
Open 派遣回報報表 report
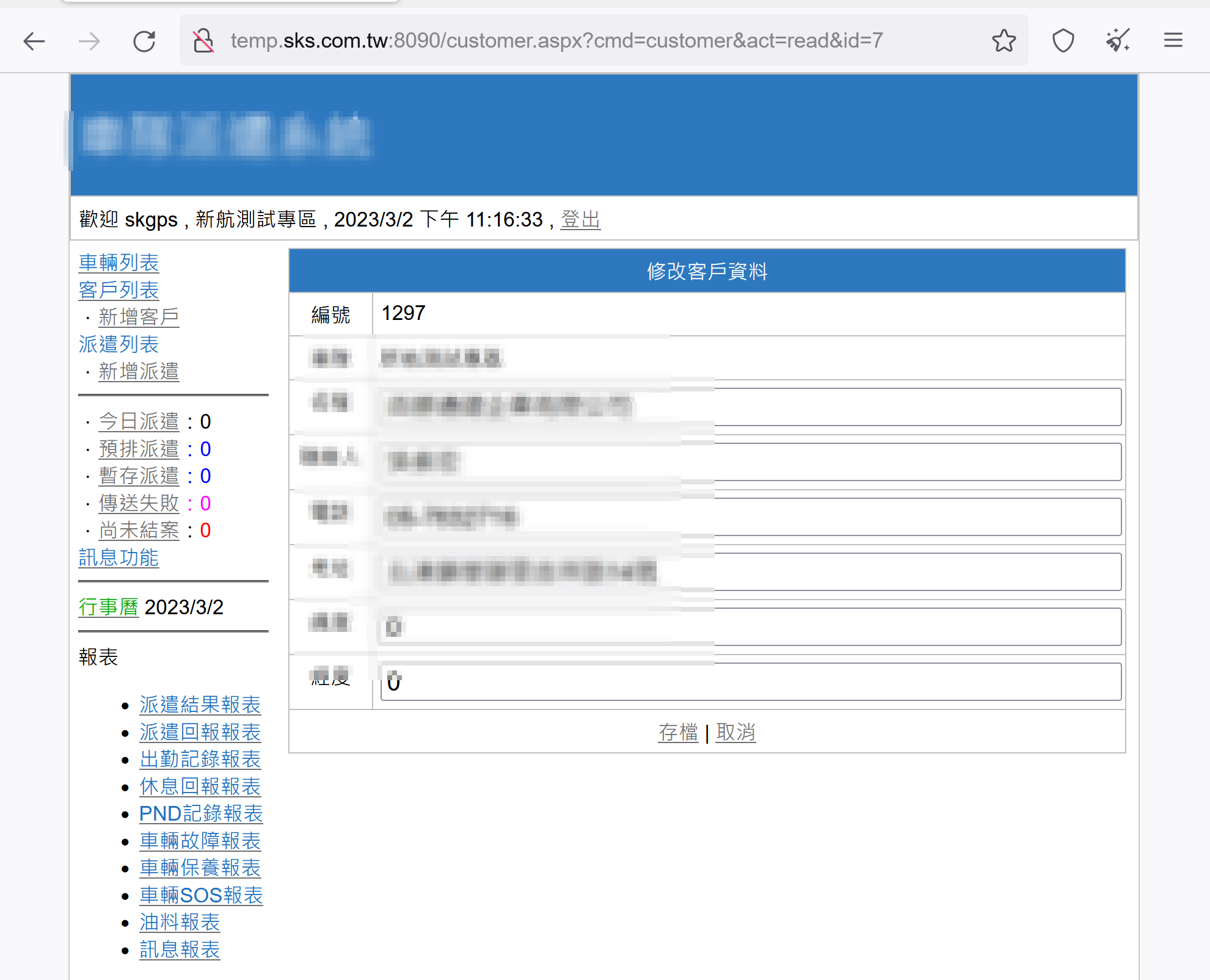tap(200, 732)
